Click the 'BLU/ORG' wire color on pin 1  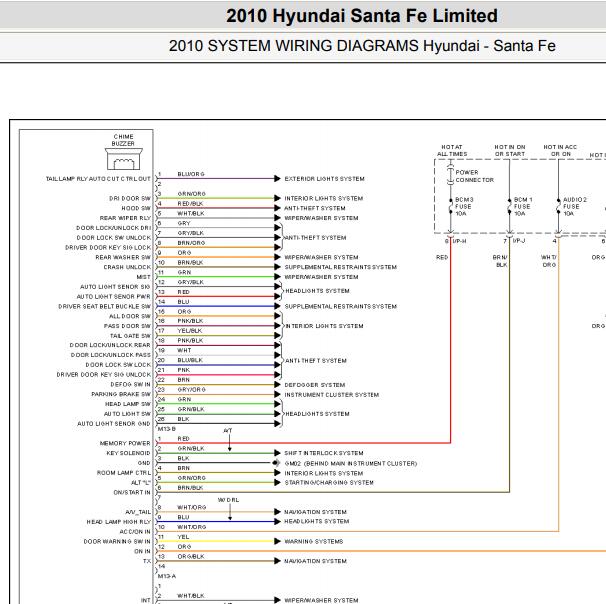pos(191,174)
